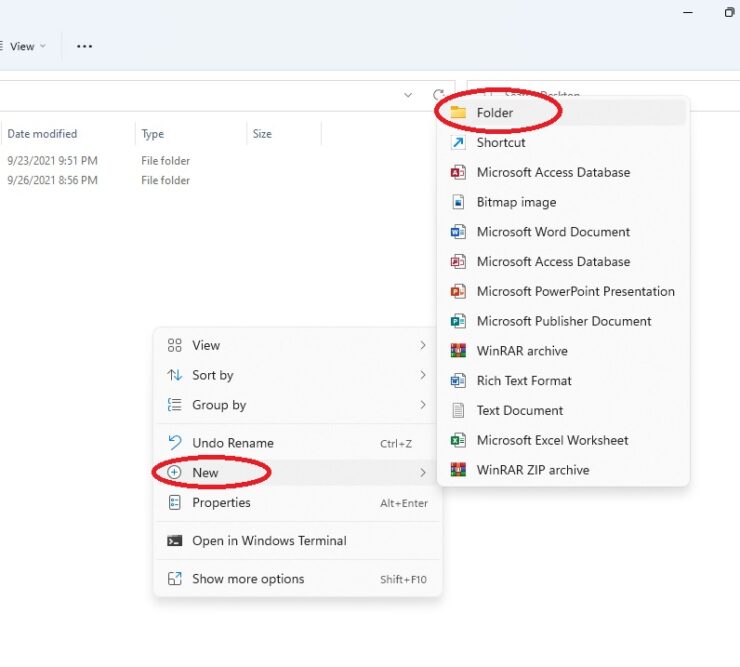The width and height of the screenshot is (740, 667).
Task: Refresh the folder with the reload icon
Action: pos(439,95)
